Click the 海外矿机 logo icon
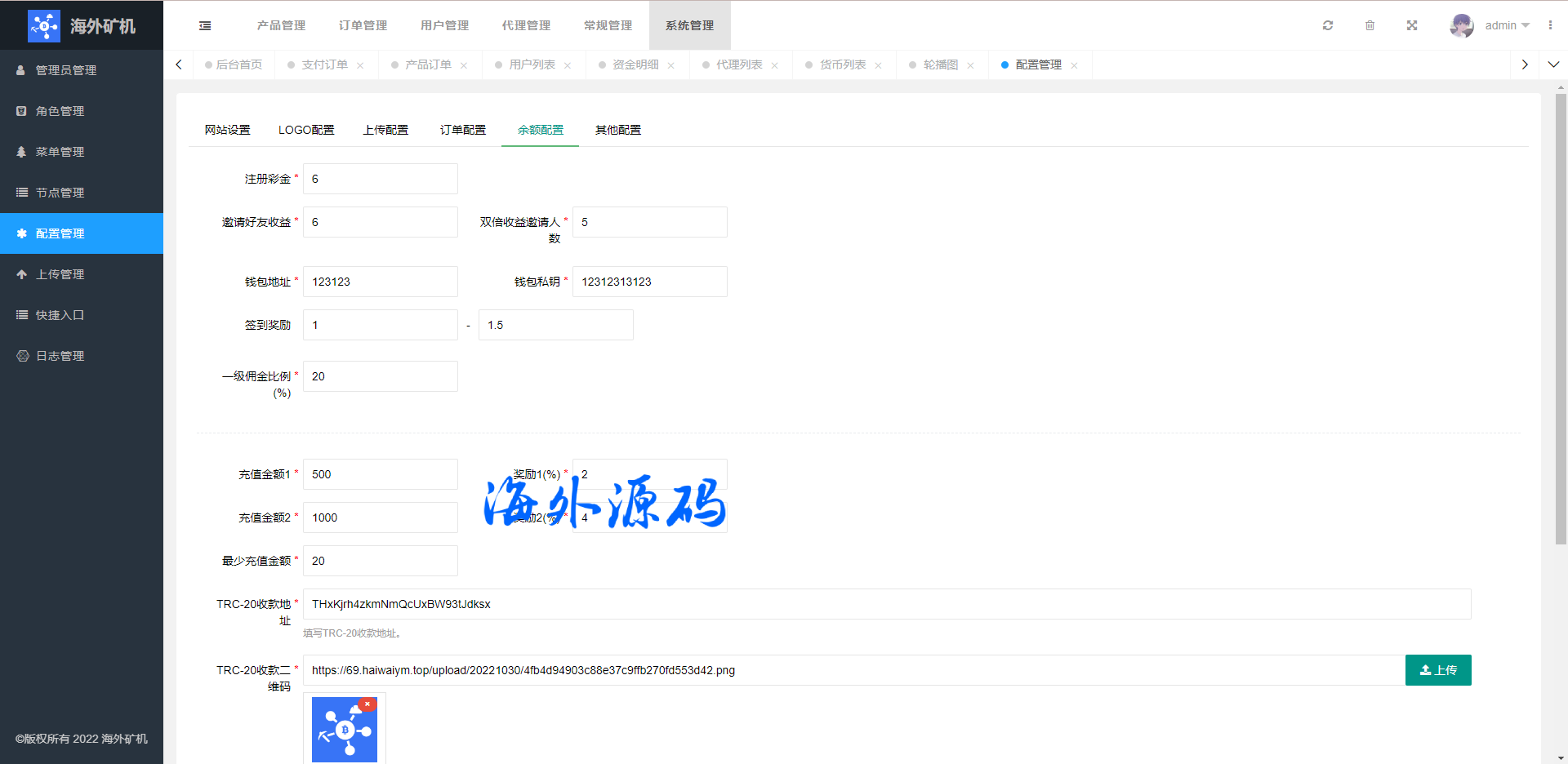The height and width of the screenshot is (764, 1568). (x=44, y=25)
